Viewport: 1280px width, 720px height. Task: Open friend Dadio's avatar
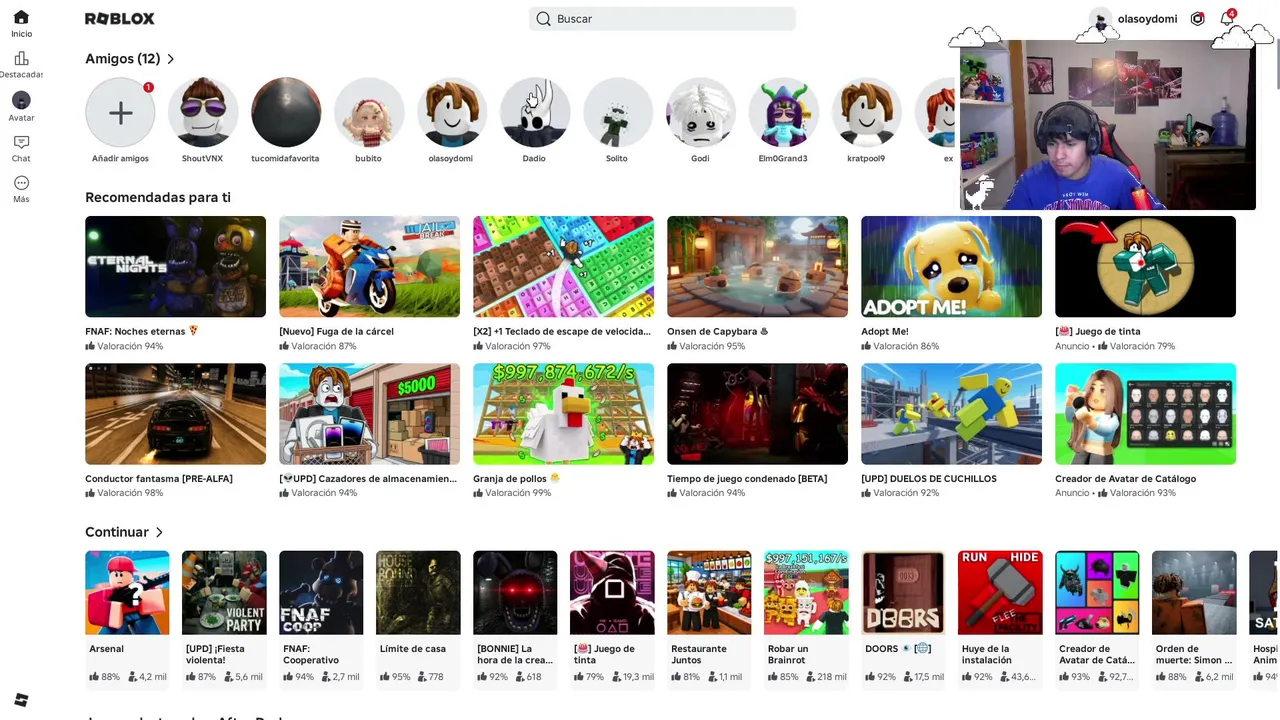pyautogui.click(x=535, y=113)
